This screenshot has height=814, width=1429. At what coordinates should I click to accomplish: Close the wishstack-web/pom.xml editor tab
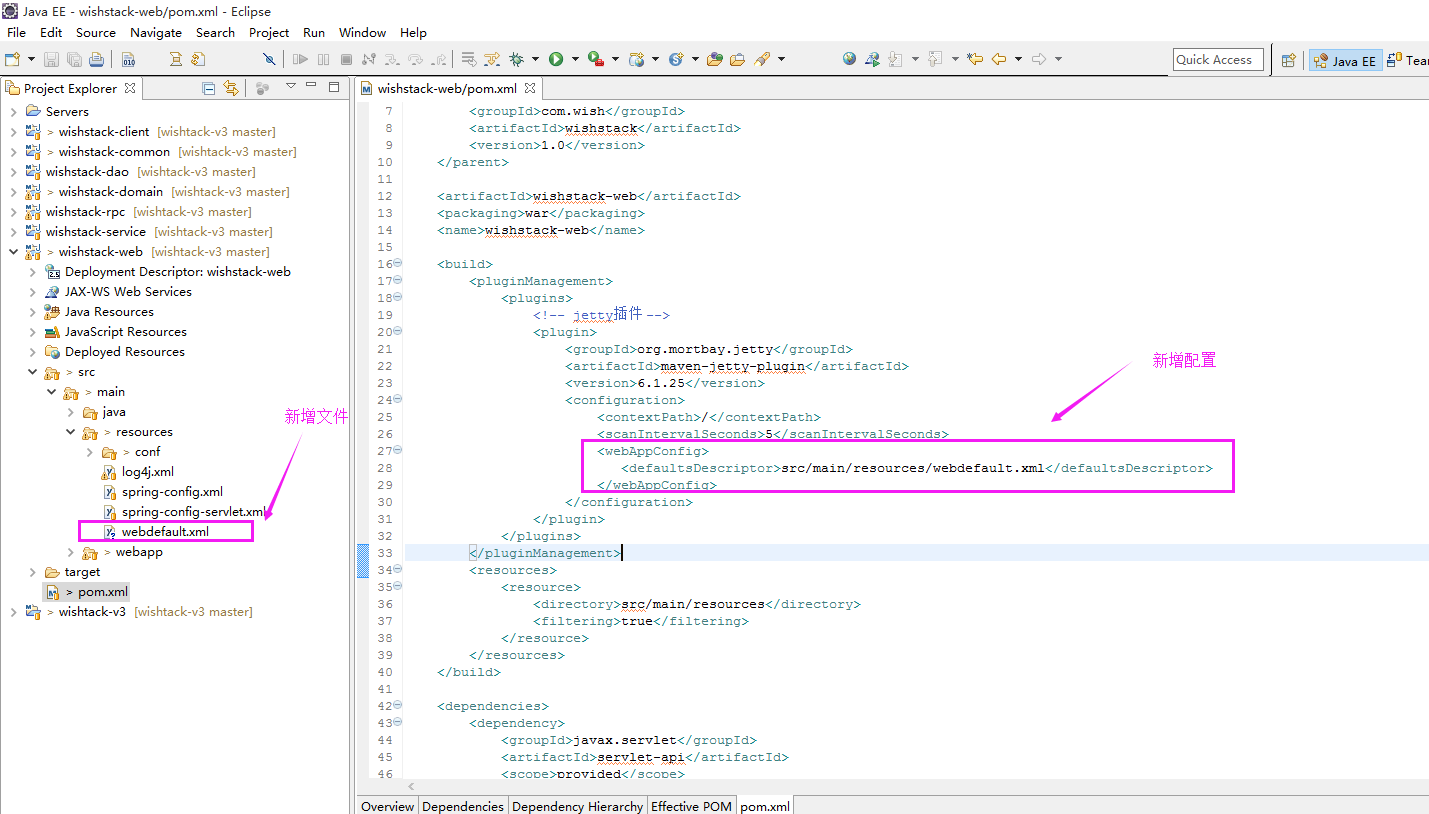[x=530, y=88]
